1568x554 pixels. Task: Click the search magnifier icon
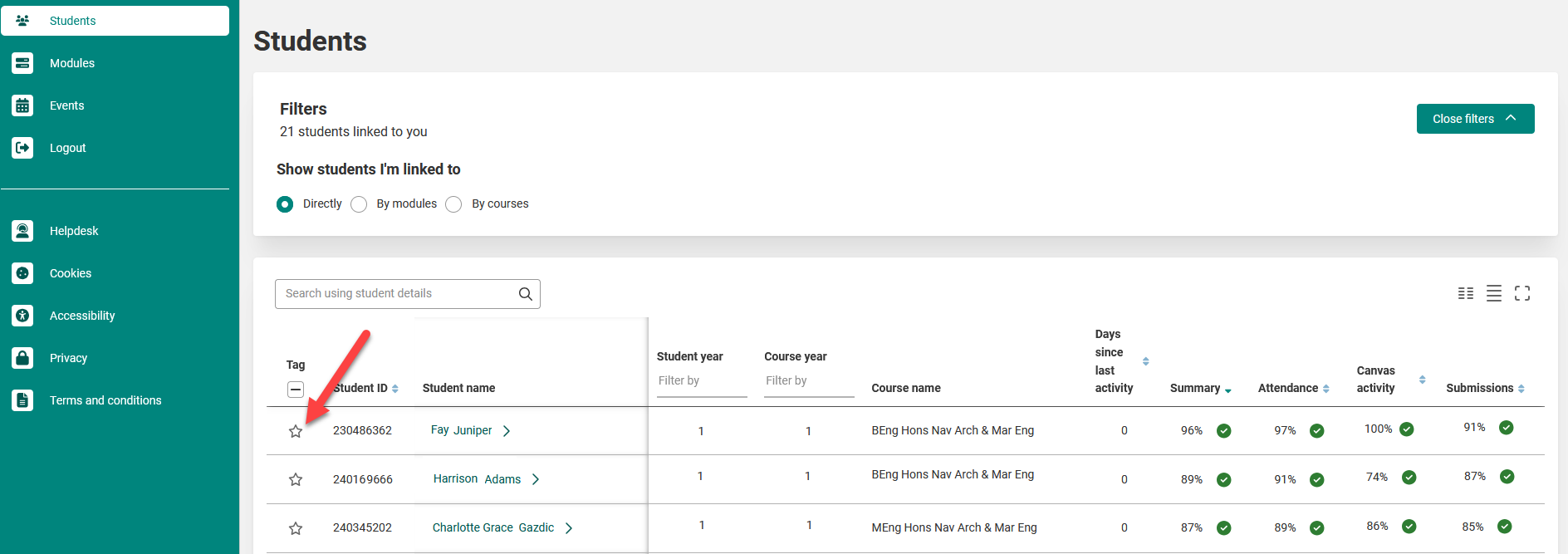click(525, 294)
